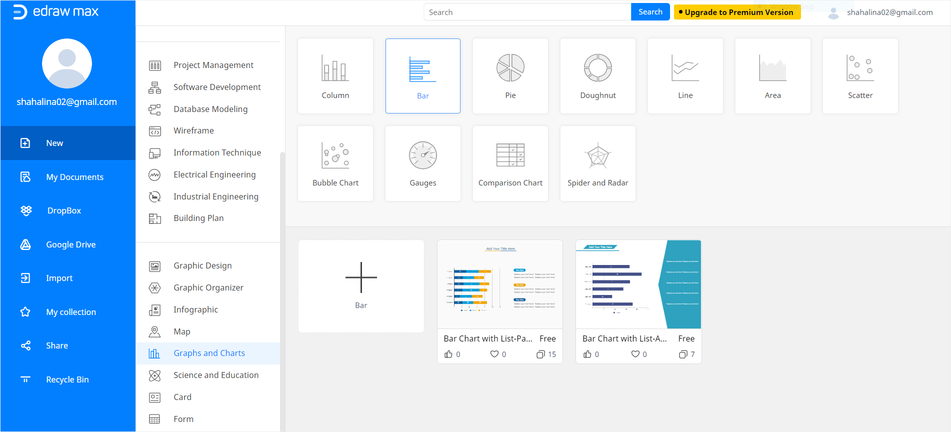Image resolution: width=951 pixels, height=432 pixels.
Task: Select the Infographic category
Action: [208, 309]
